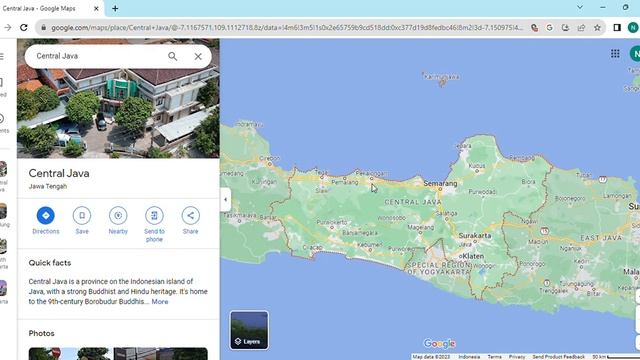Viewport: 640px width, 360px height.
Task: Open the Privacy link in map footer
Action: pyautogui.click(x=517, y=357)
